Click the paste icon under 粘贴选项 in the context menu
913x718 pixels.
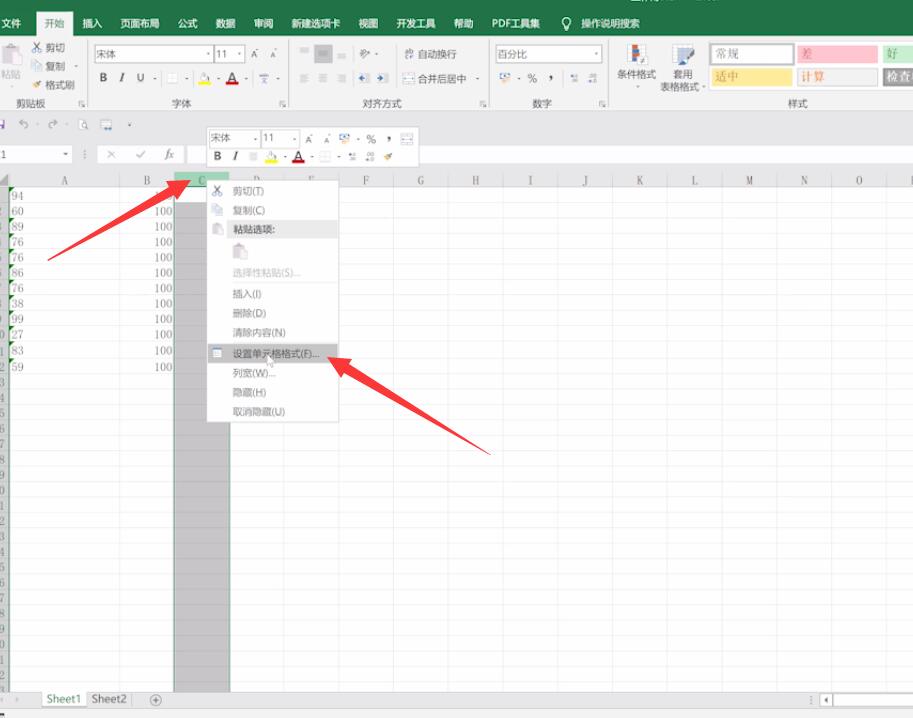pos(240,252)
